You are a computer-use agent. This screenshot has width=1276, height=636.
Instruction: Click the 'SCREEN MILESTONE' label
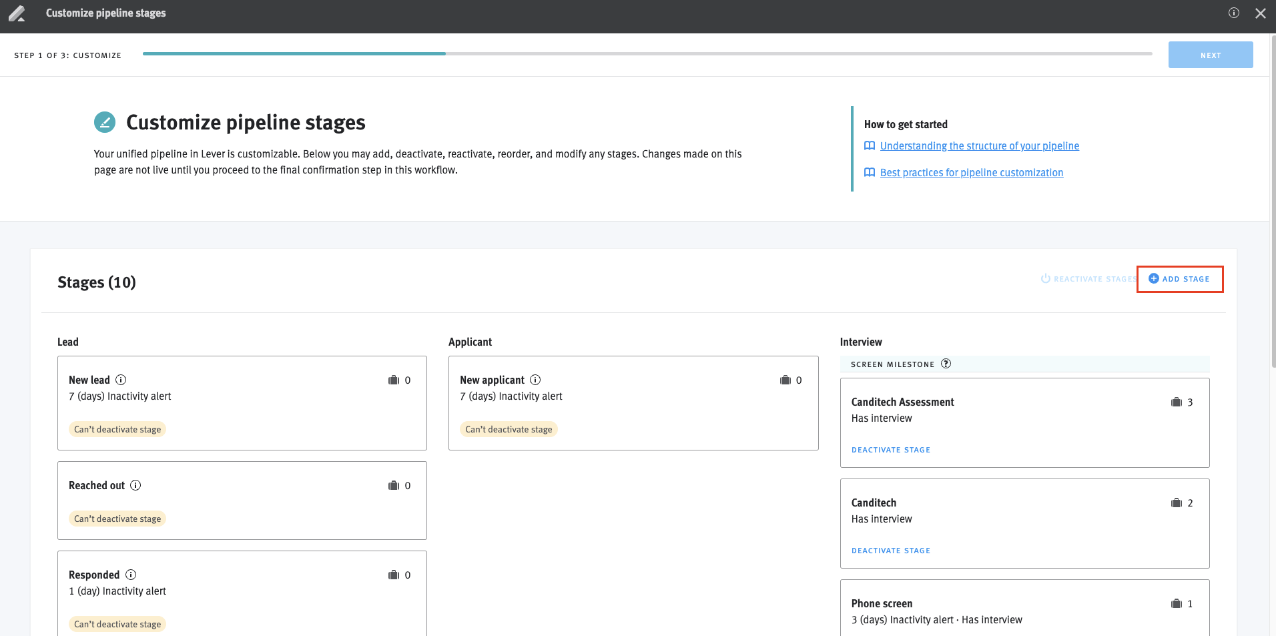[x=893, y=364]
